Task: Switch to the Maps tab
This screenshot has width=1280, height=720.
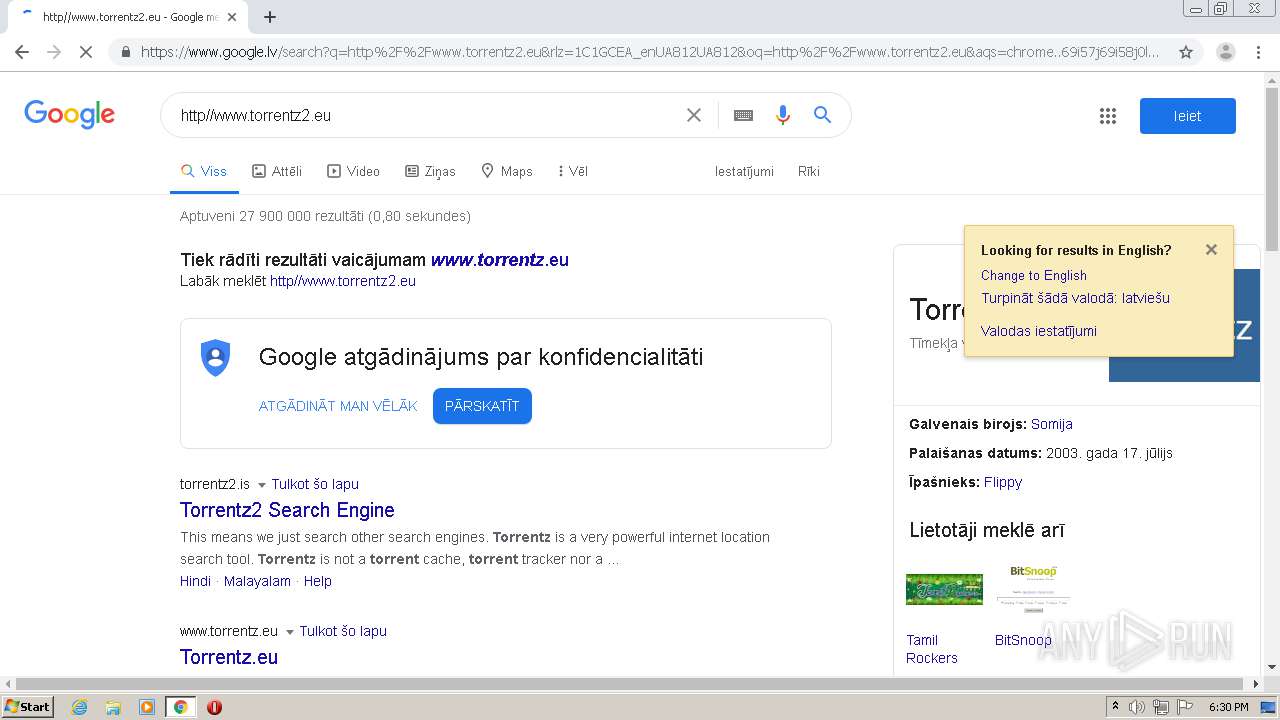Action: 506,171
